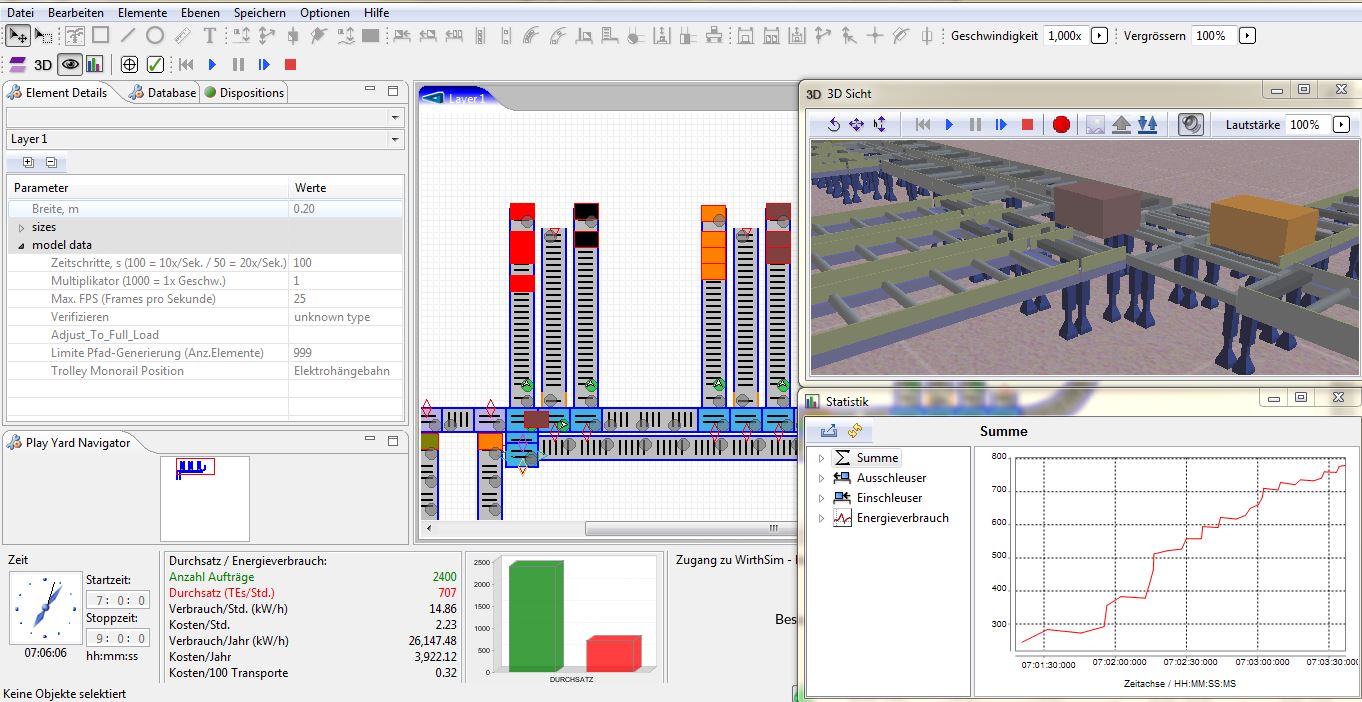The width and height of the screenshot is (1362, 702).
Task: Select Energieverbrauch in the statistics tree
Action: 902,518
